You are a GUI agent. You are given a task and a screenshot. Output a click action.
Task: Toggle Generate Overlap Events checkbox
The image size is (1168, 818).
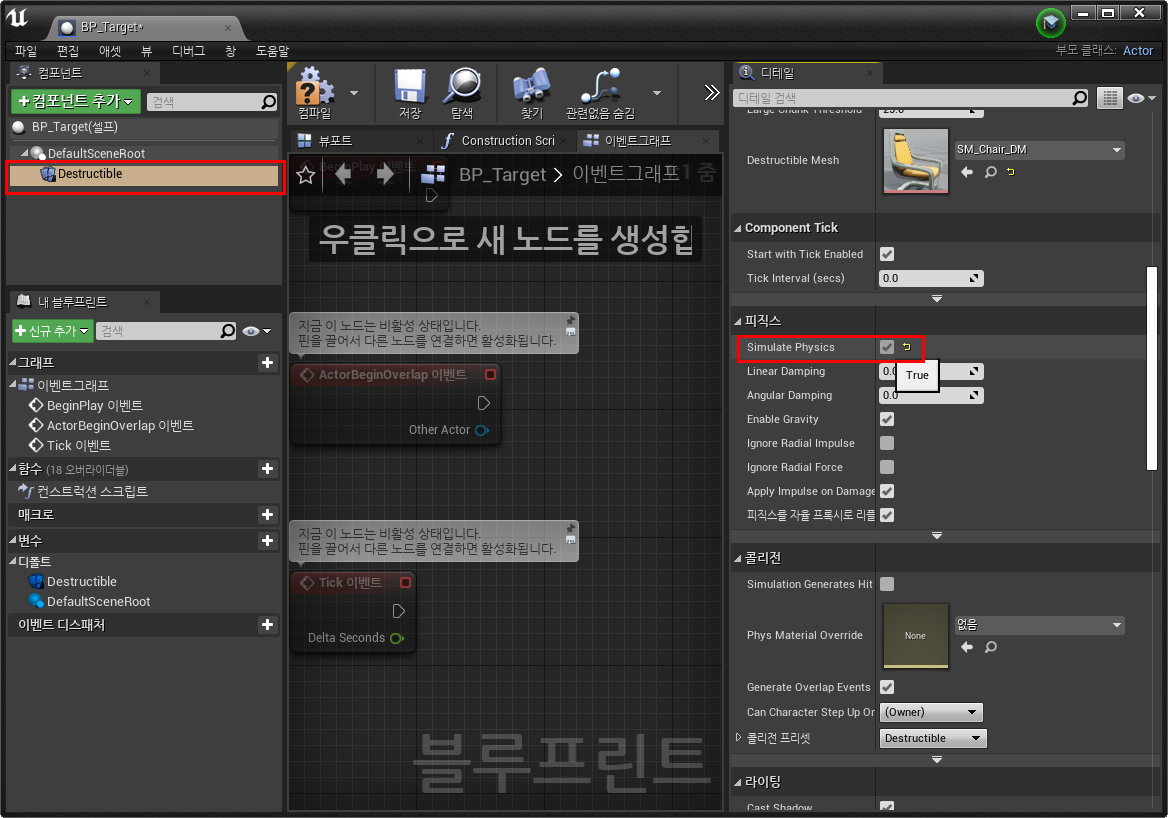pos(886,687)
